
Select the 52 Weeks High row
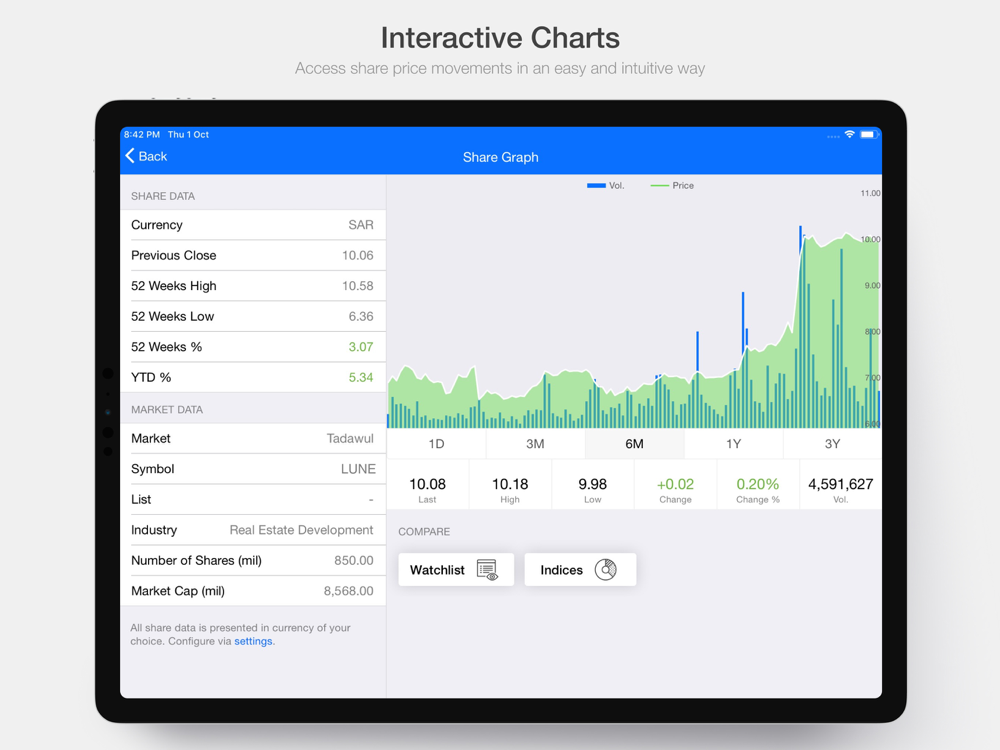[x=253, y=286]
